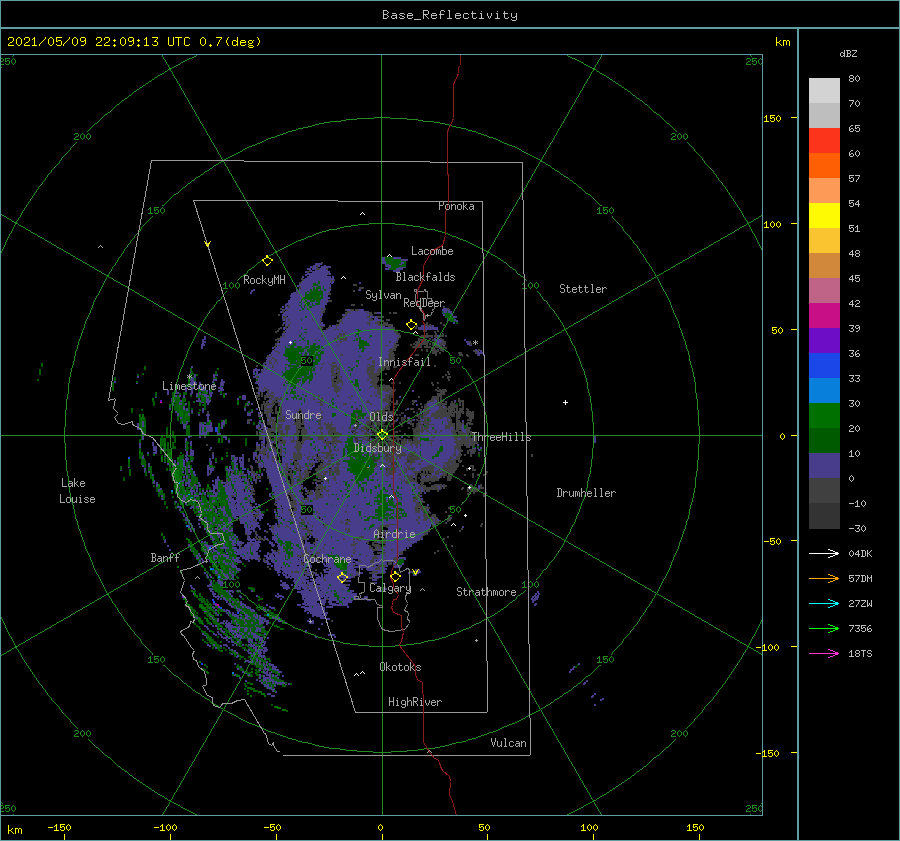Click the Lake Louise label
This screenshot has width=900, height=841.
[77, 491]
